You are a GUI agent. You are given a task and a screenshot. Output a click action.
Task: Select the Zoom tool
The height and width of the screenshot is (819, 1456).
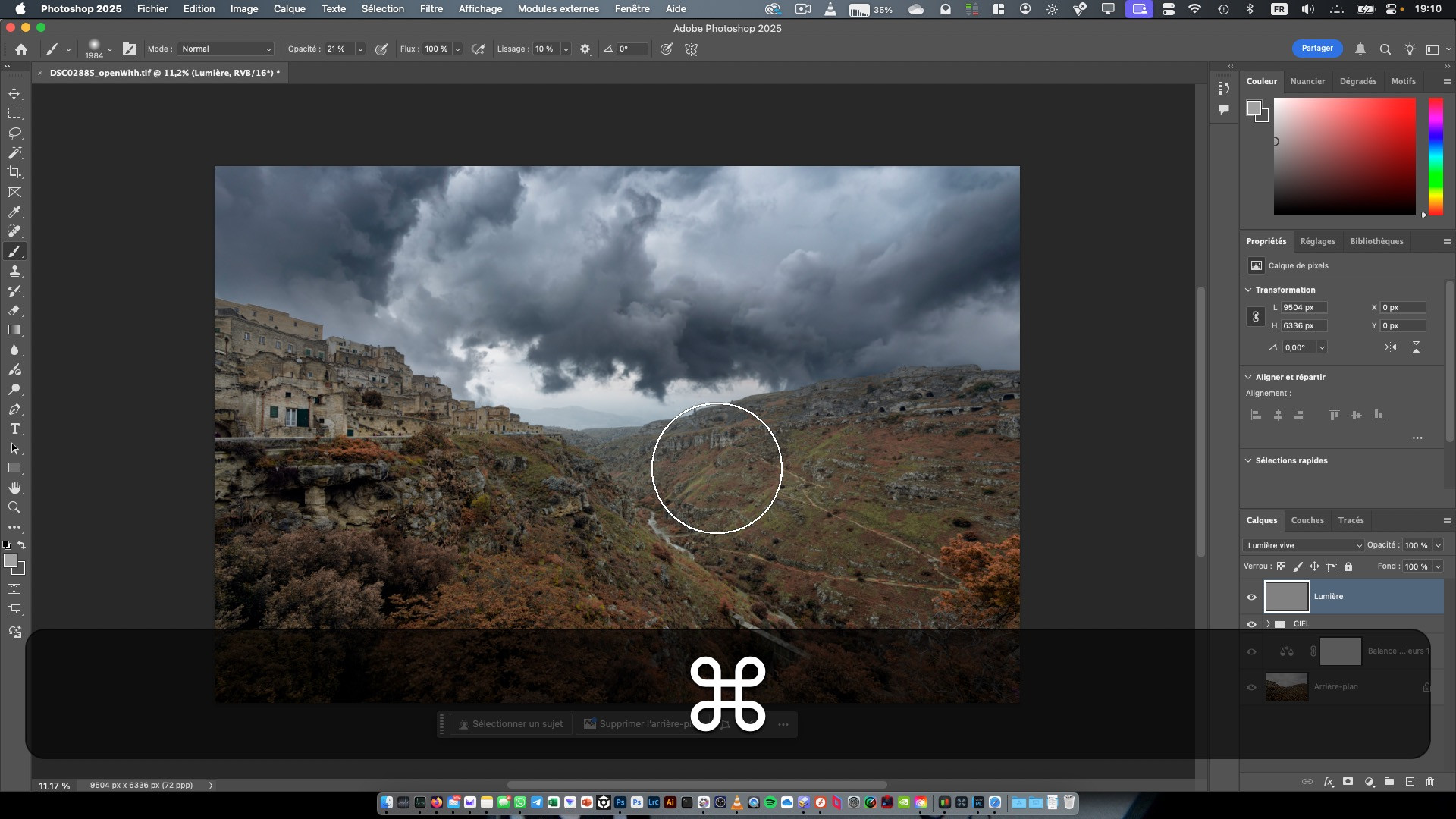pyautogui.click(x=14, y=507)
